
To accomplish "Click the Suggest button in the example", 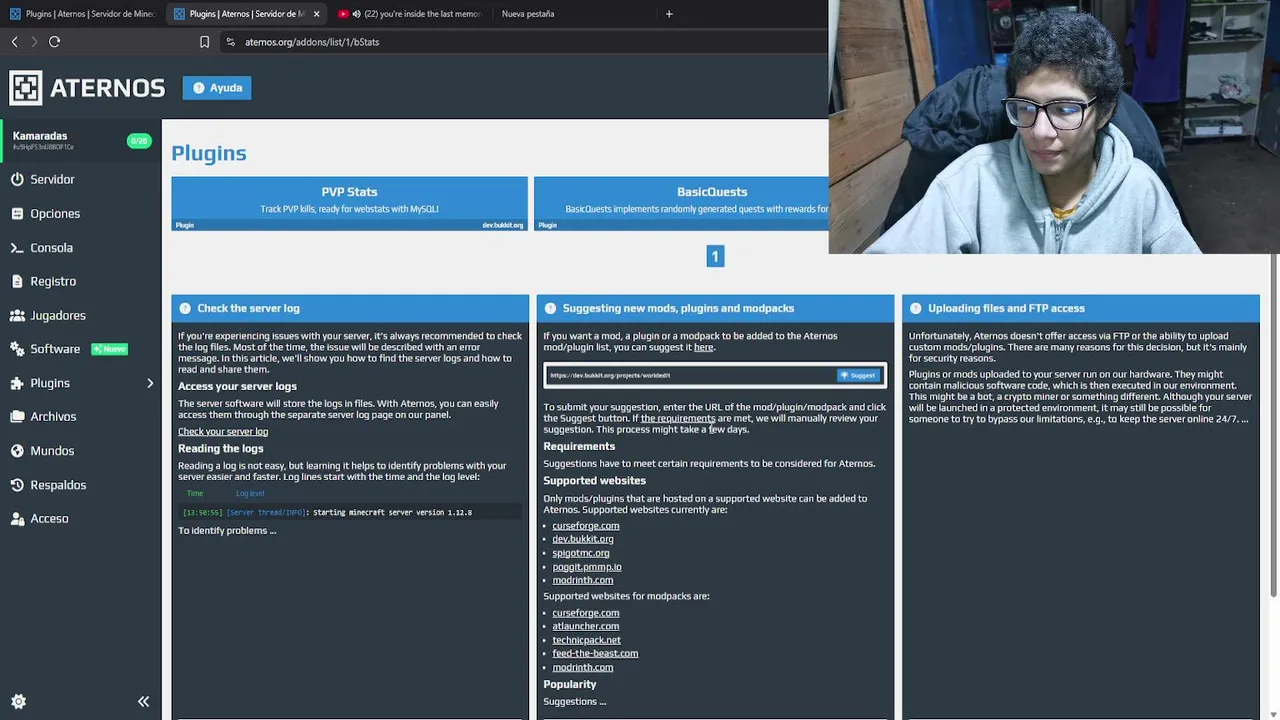I will coord(859,375).
